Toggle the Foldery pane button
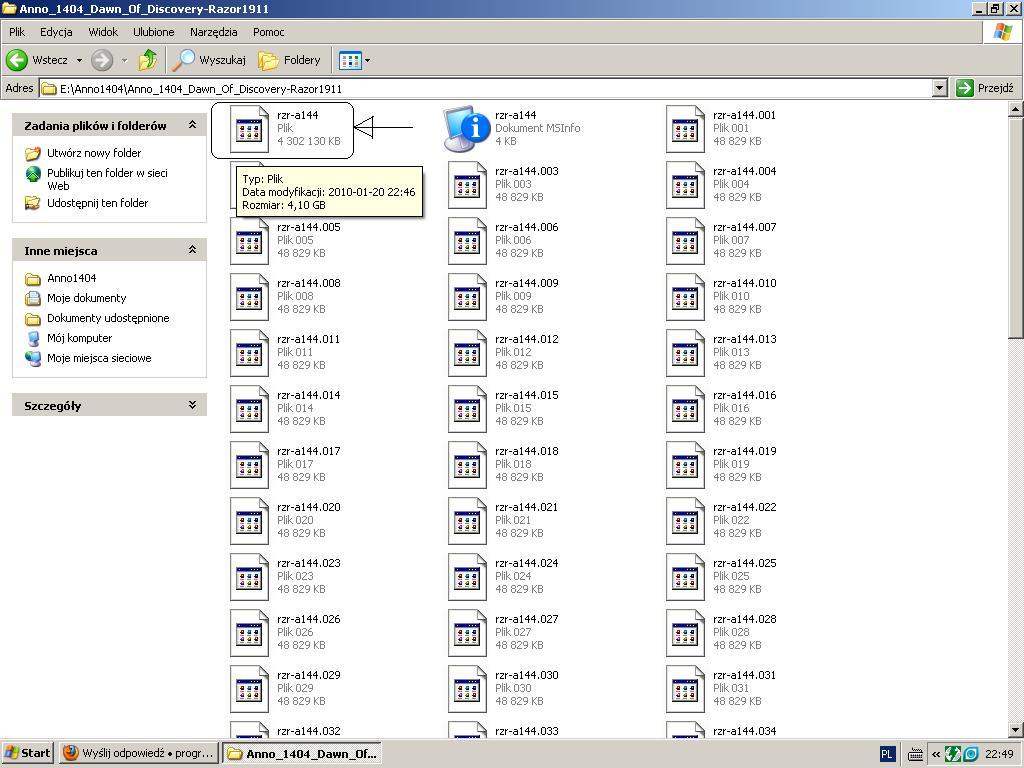 pyautogui.click(x=289, y=60)
